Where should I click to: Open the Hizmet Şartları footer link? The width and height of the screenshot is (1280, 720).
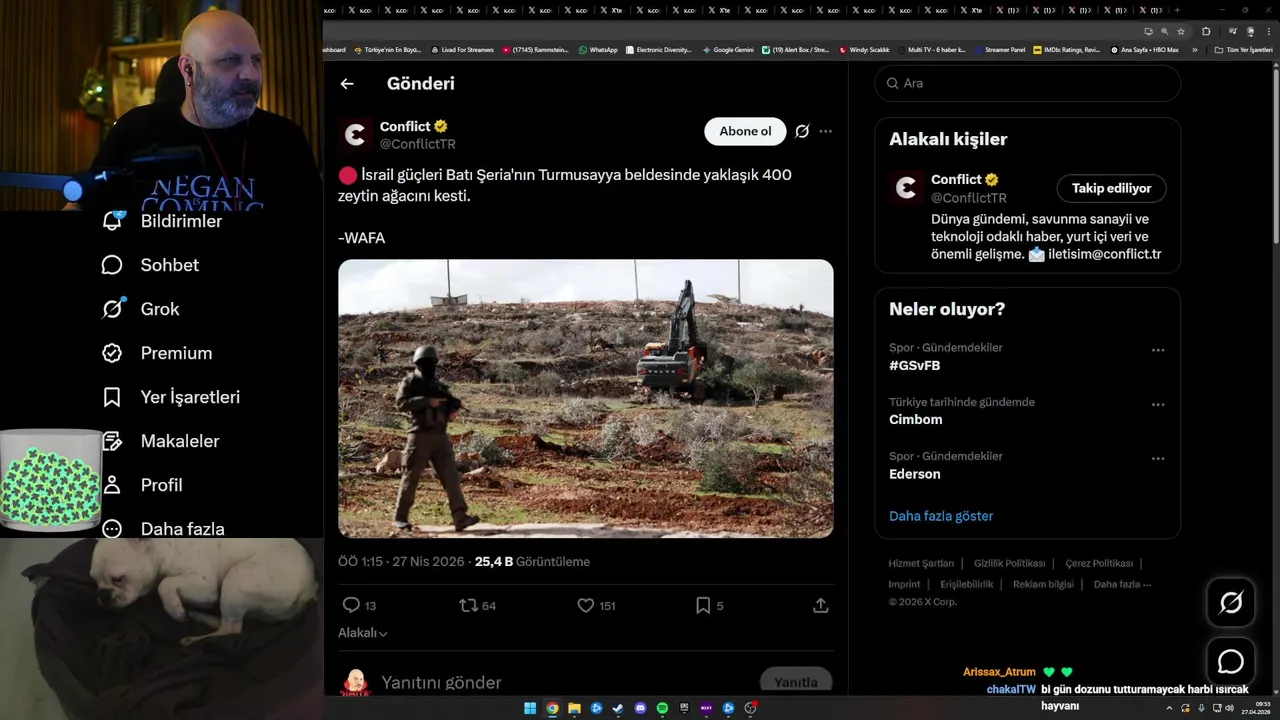pos(921,563)
